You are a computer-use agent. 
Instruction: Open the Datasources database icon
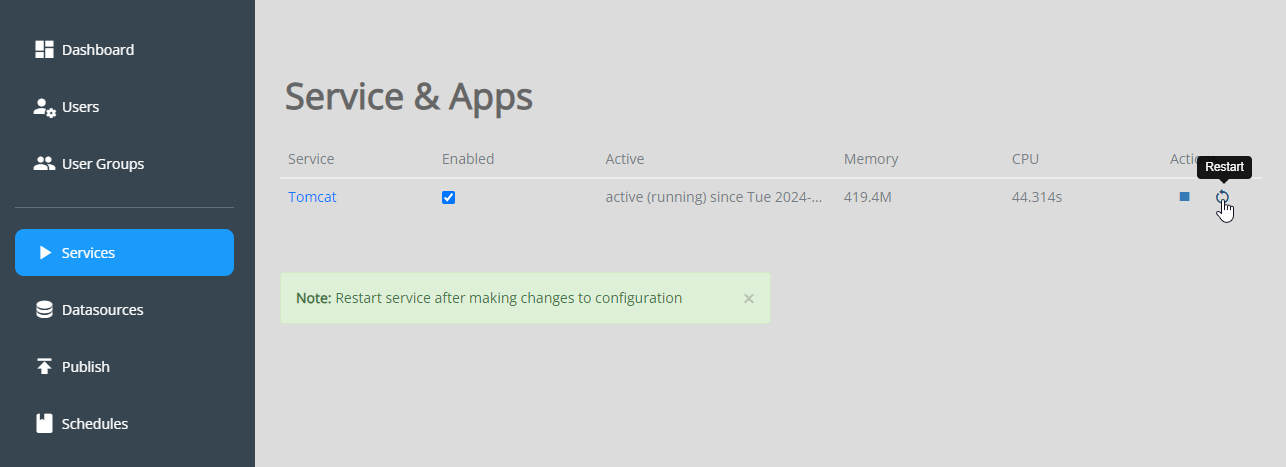44,310
